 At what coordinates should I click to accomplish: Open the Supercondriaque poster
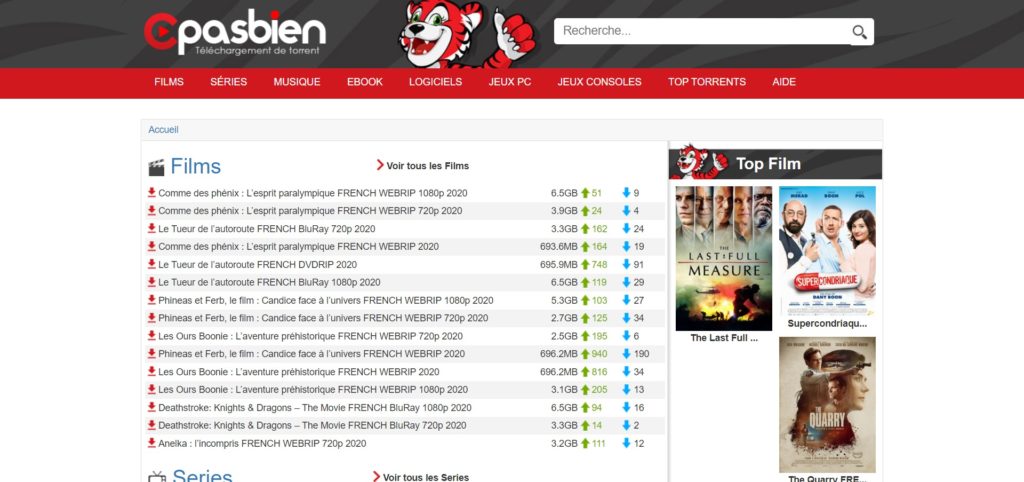coord(827,251)
